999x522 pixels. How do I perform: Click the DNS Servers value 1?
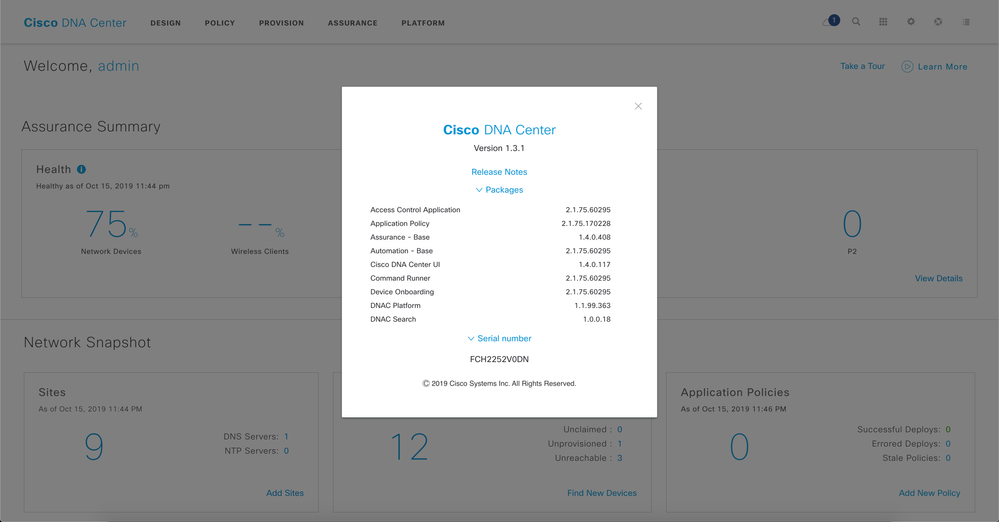coord(286,437)
